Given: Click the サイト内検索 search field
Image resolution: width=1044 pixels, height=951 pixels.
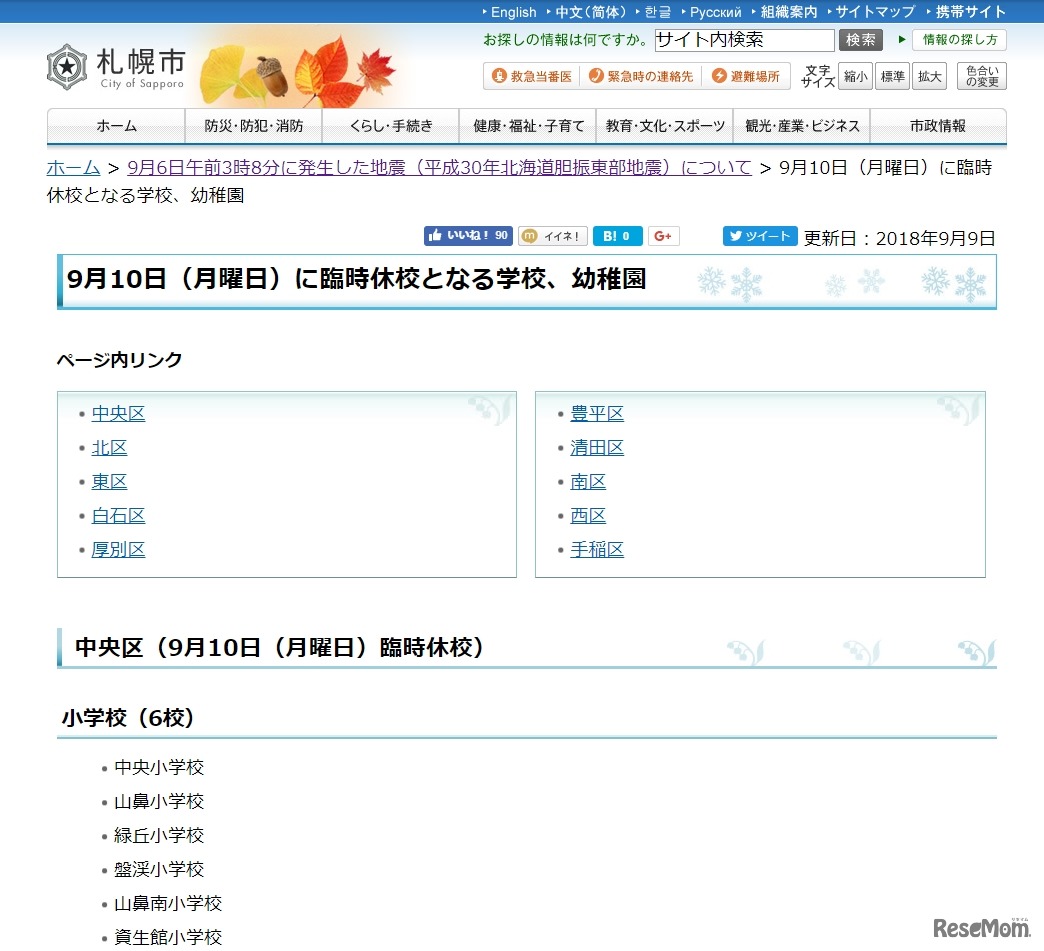Looking at the screenshot, I should coord(744,40).
